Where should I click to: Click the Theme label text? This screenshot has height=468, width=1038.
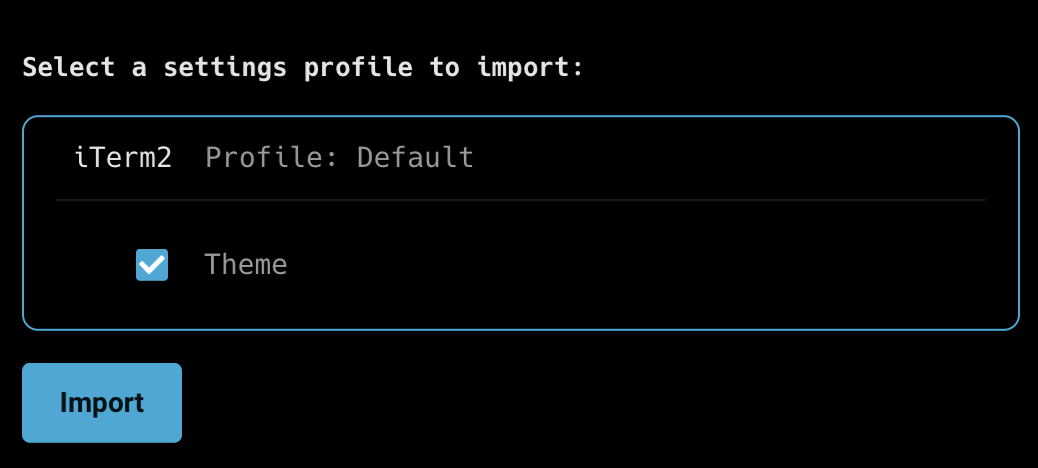[245, 265]
